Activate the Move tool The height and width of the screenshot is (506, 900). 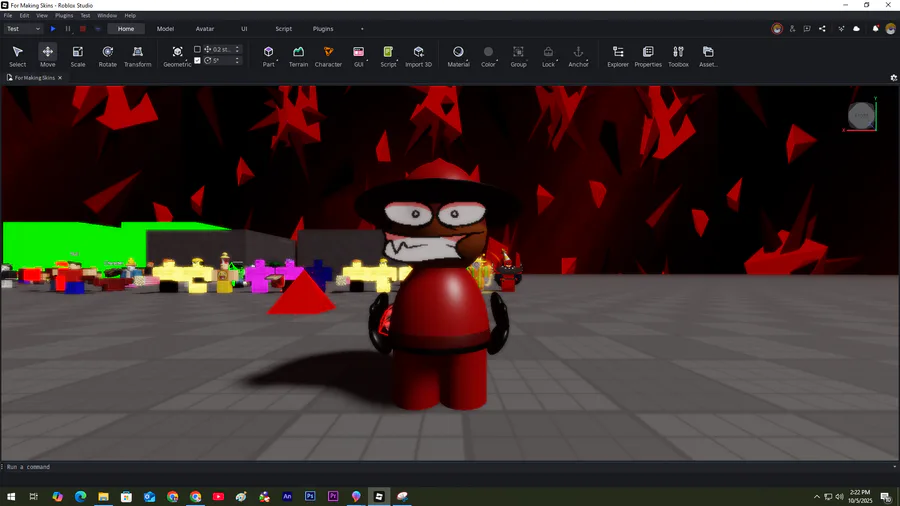(48, 56)
